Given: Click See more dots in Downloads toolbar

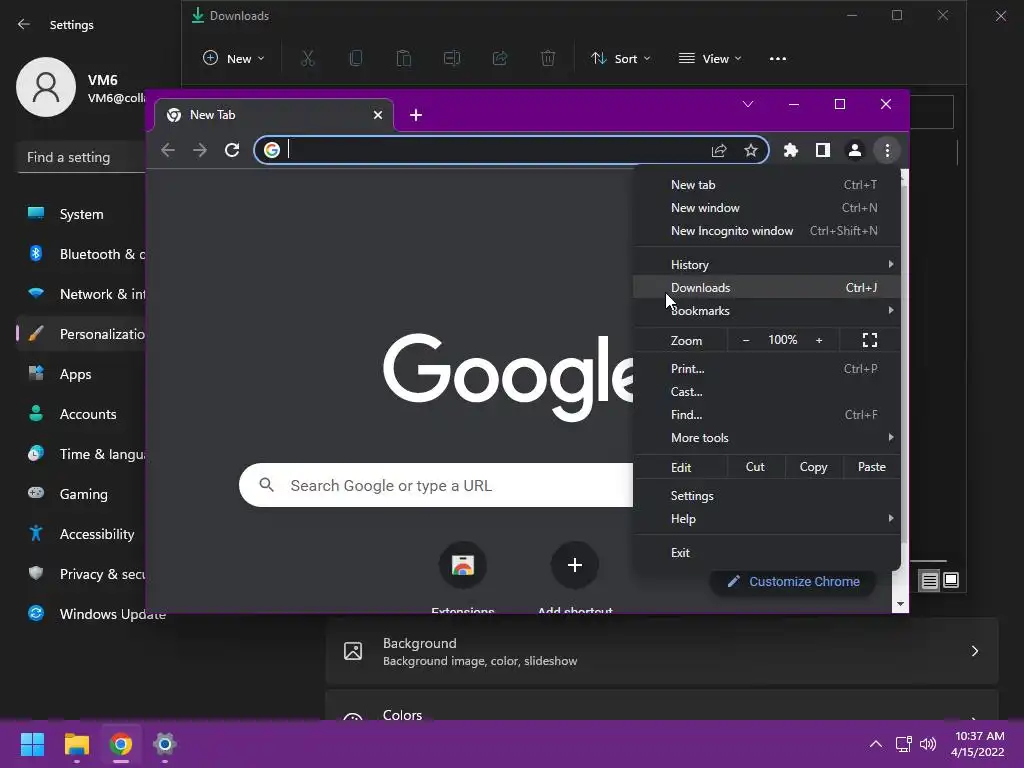Looking at the screenshot, I should pos(778,59).
